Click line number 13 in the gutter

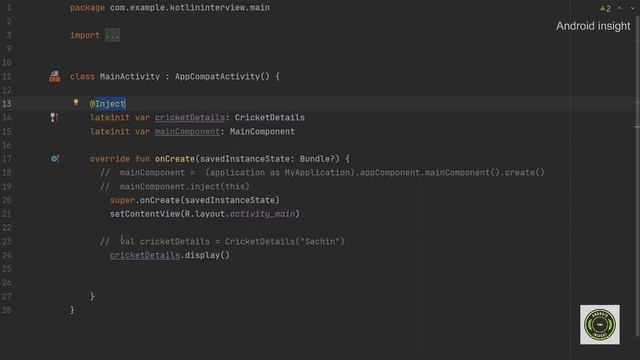7,104
